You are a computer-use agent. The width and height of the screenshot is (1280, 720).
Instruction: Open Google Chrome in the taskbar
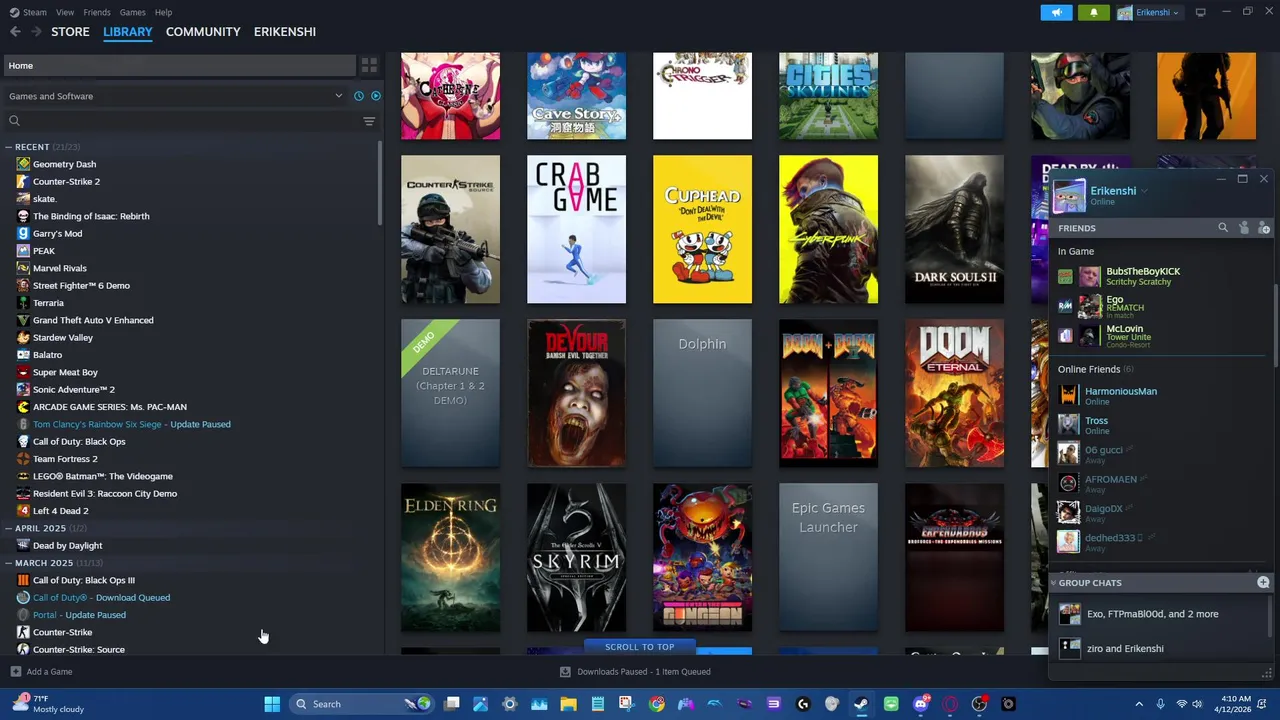click(x=656, y=704)
